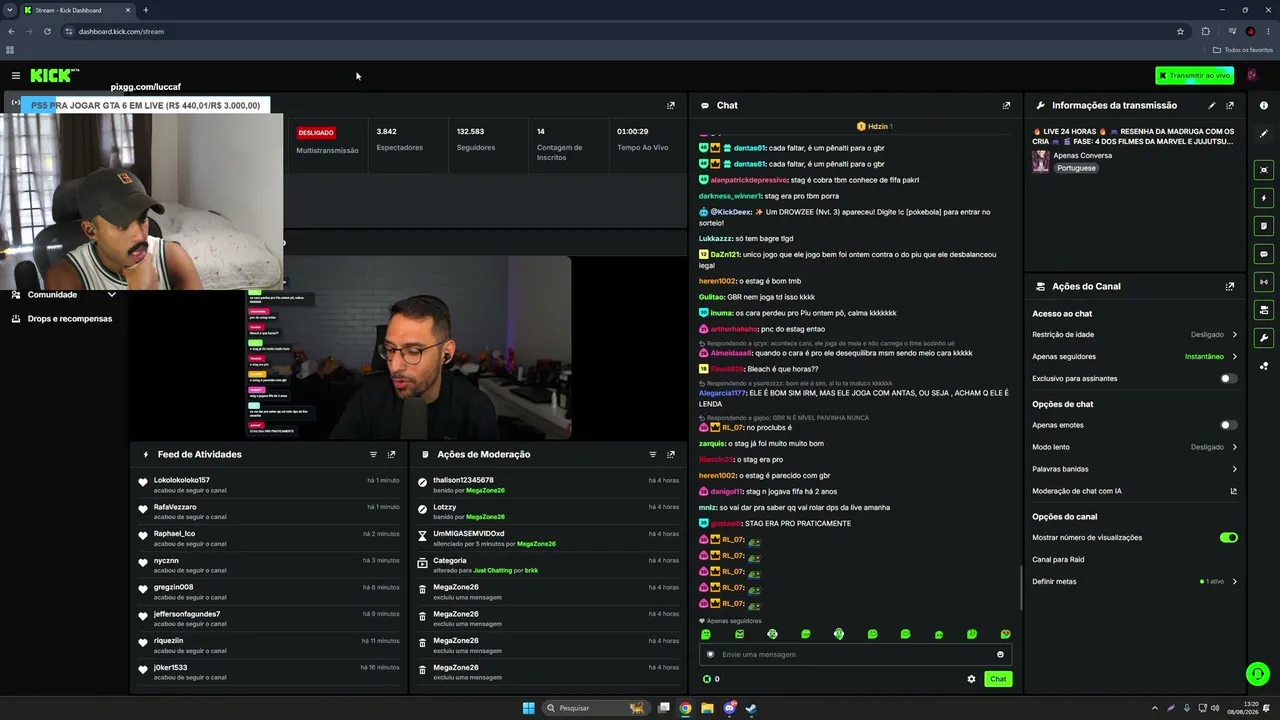Open follower Lokolokoloko157 in the activity feed
Viewport: 1280px width, 720px height.
click(182, 480)
